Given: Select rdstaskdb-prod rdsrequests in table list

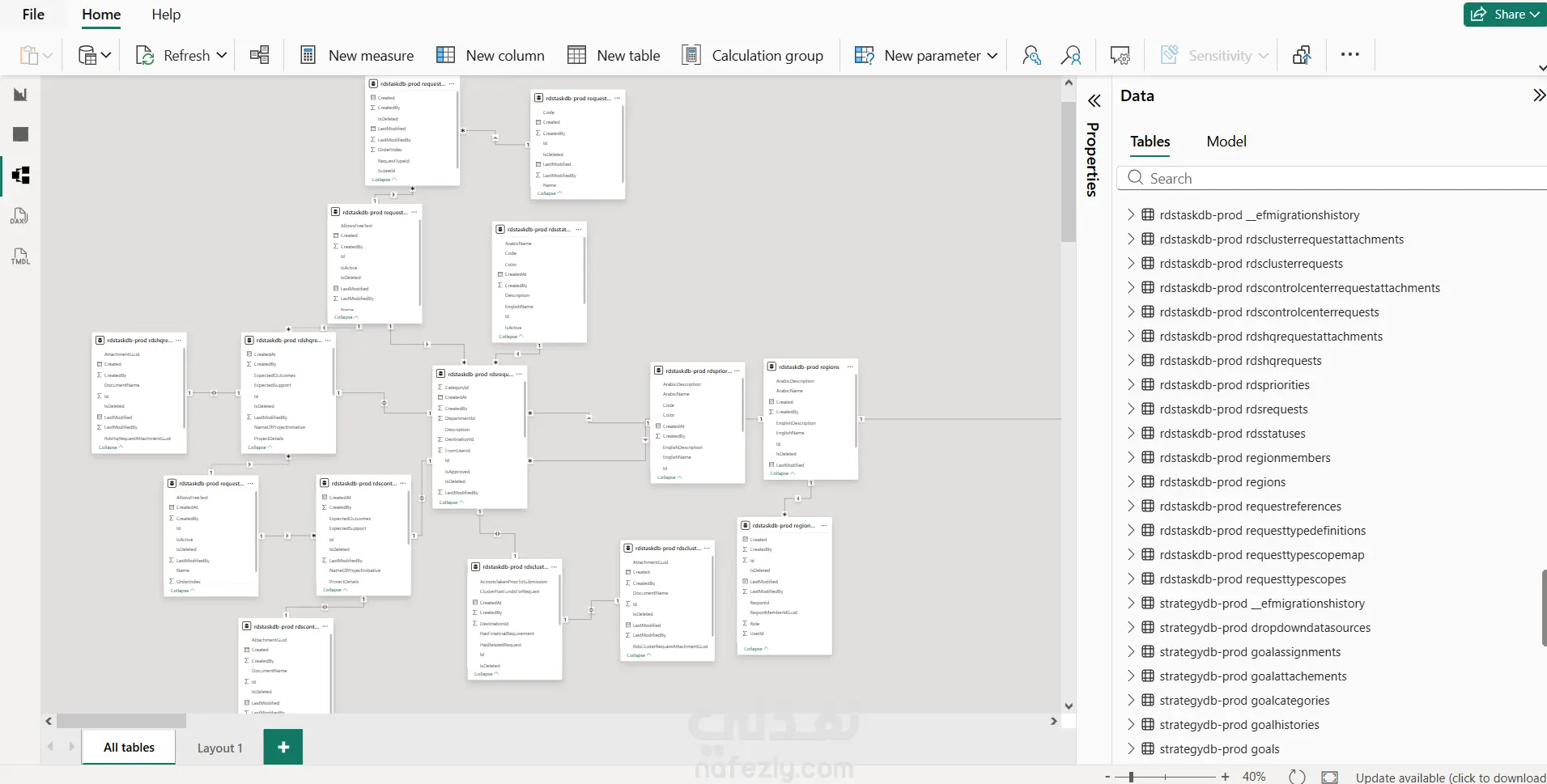Looking at the screenshot, I should (x=1233, y=409).
